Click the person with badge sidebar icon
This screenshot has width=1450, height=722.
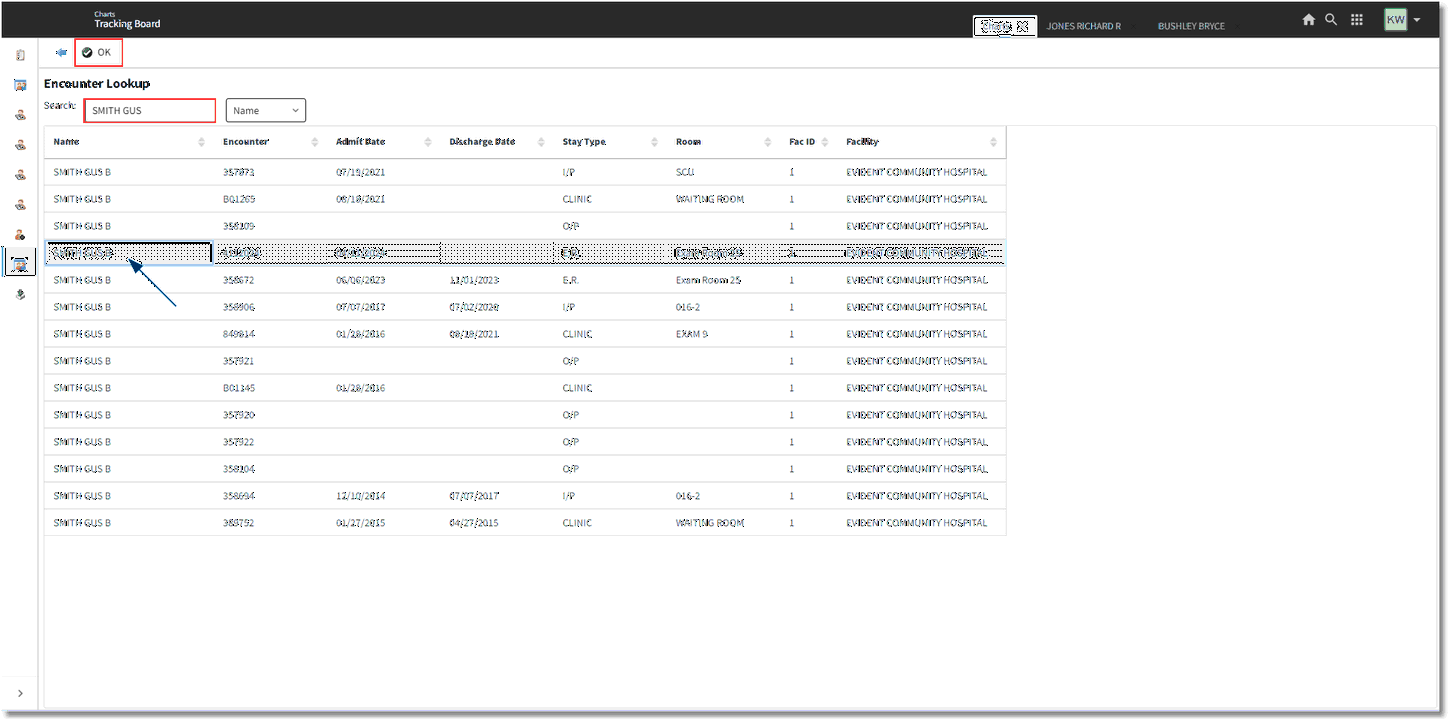[x=20, y=234]
